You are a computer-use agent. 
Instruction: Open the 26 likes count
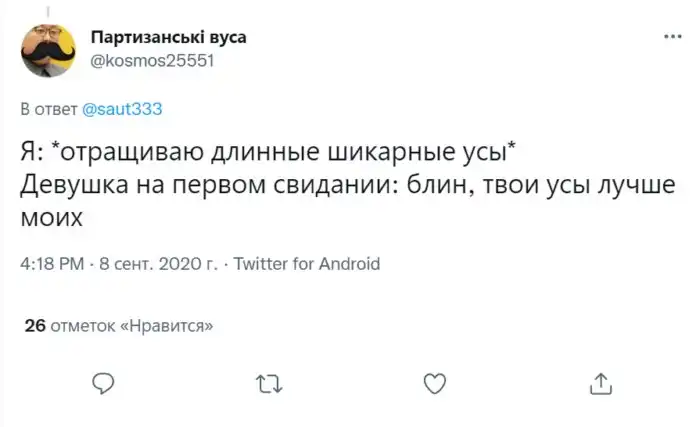coord(33,324)
